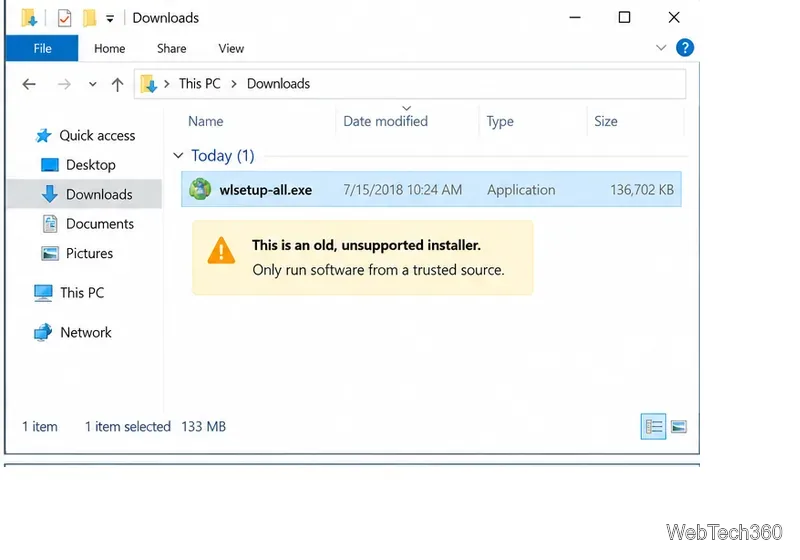The image size is (800, 560).
Task: Click the New folder icon in quick access toolbar
Action: click(89, 18)
